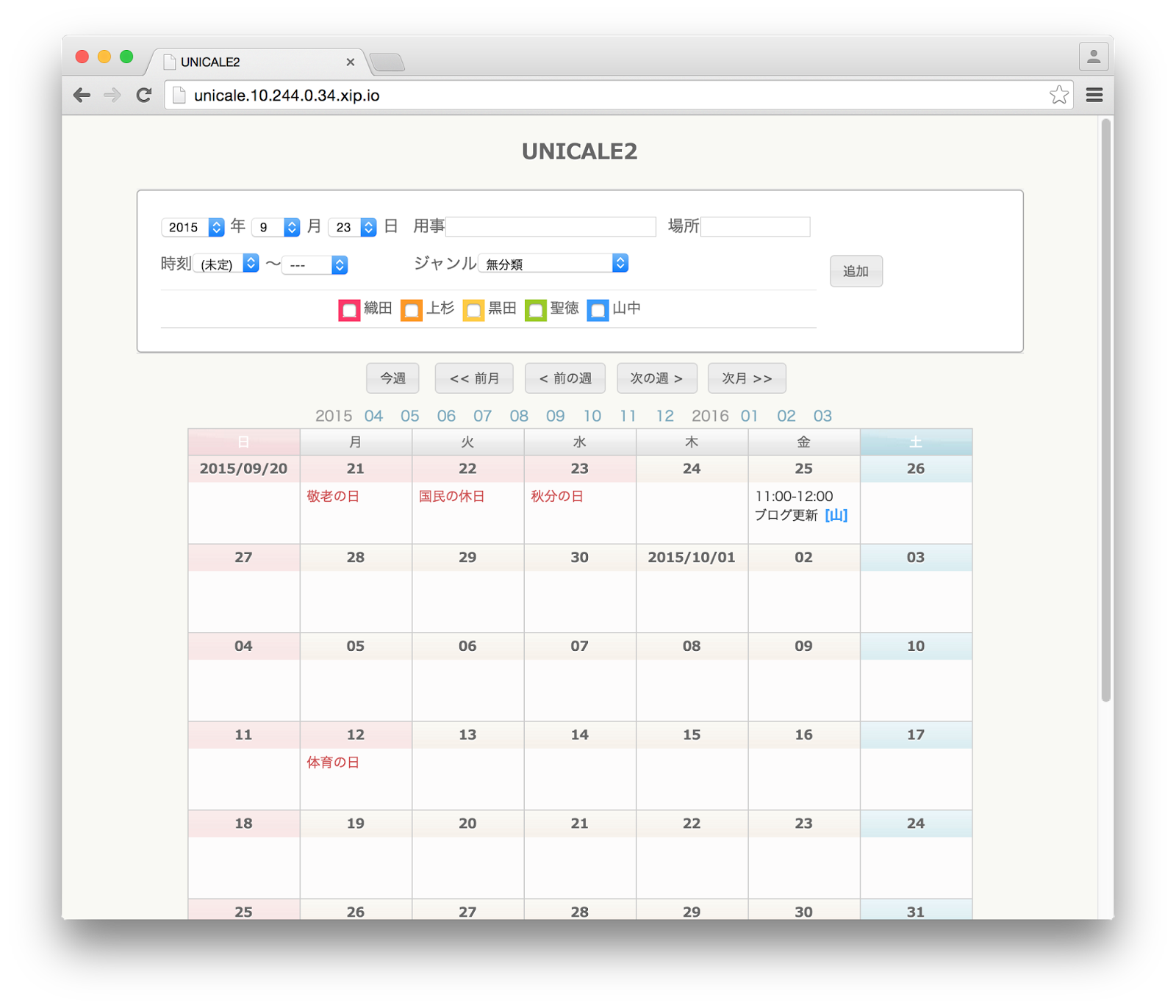
Task: Click the 国民の休日 holiday label
Action: point(451,496)
